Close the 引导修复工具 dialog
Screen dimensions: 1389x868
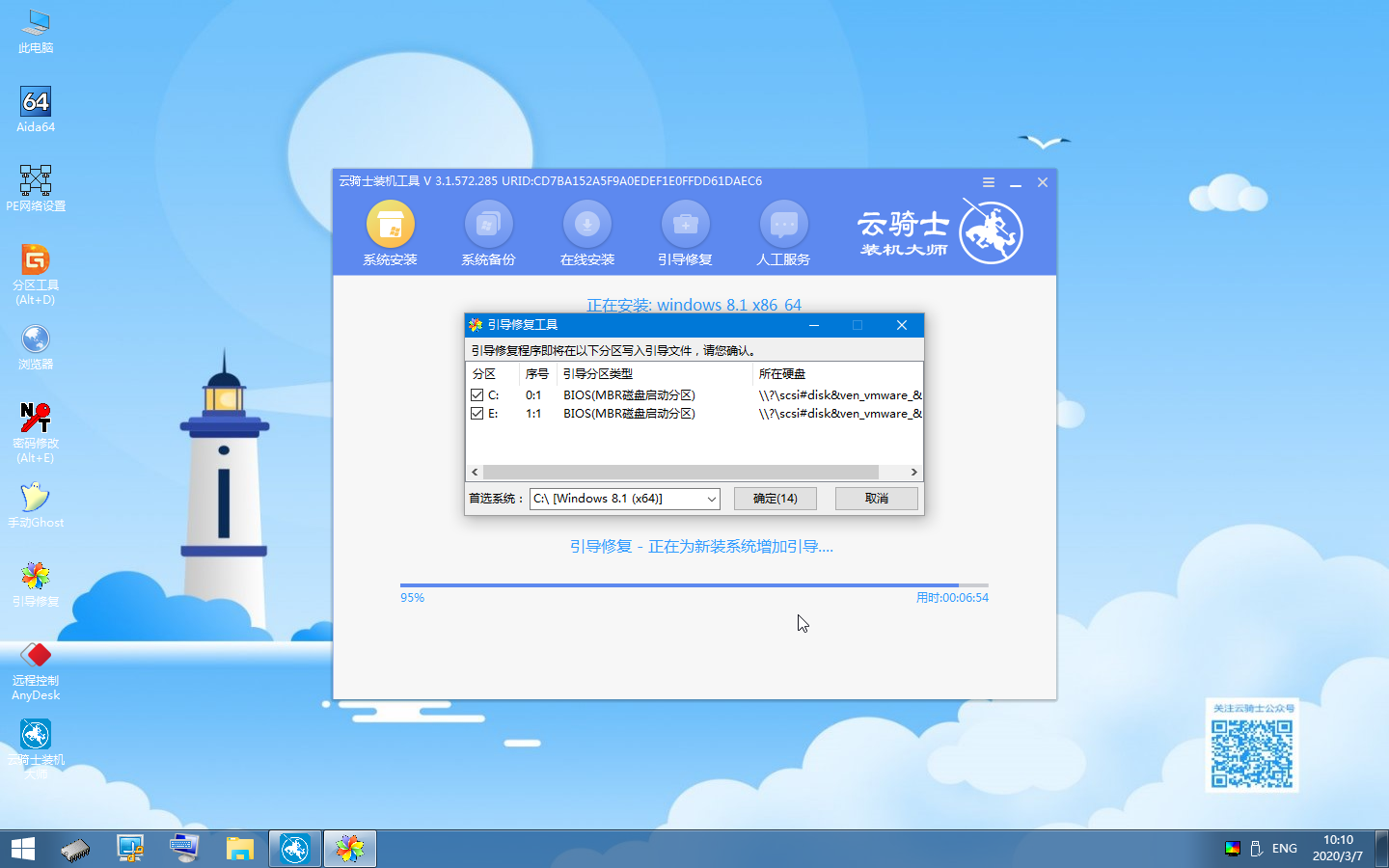click(x=902, y=325)
